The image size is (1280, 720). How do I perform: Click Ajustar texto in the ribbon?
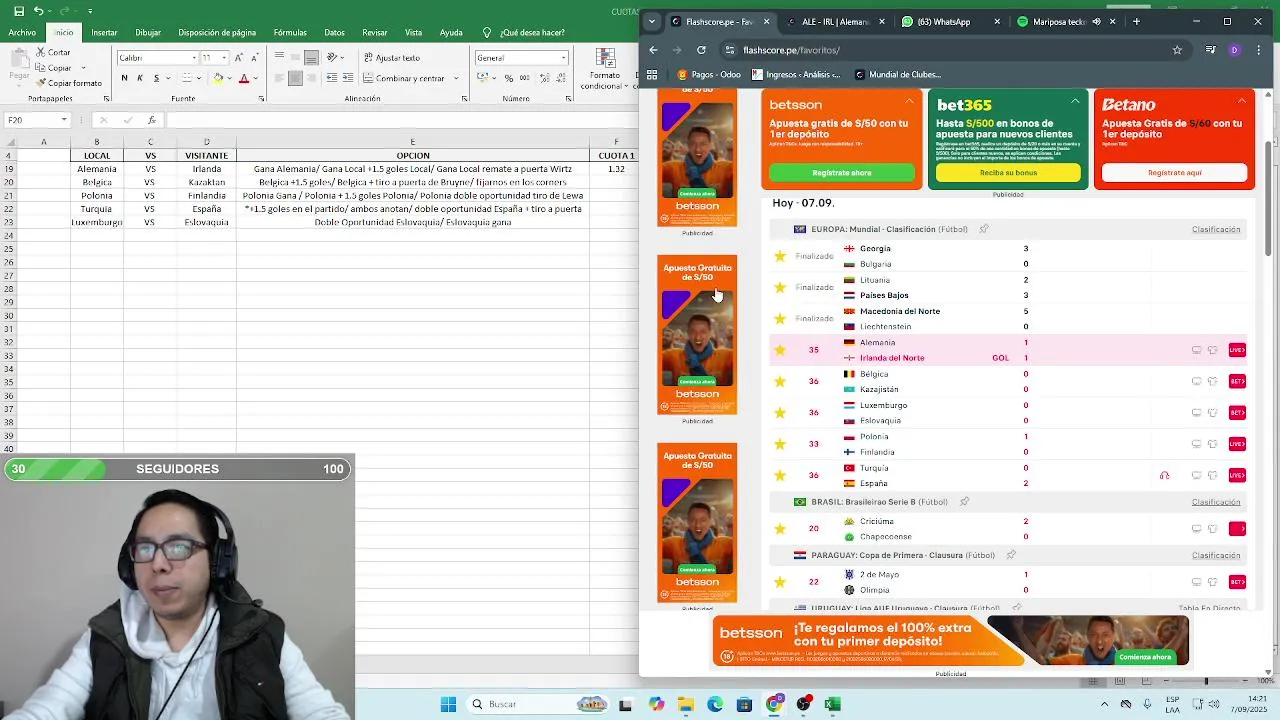coord(390,58)
